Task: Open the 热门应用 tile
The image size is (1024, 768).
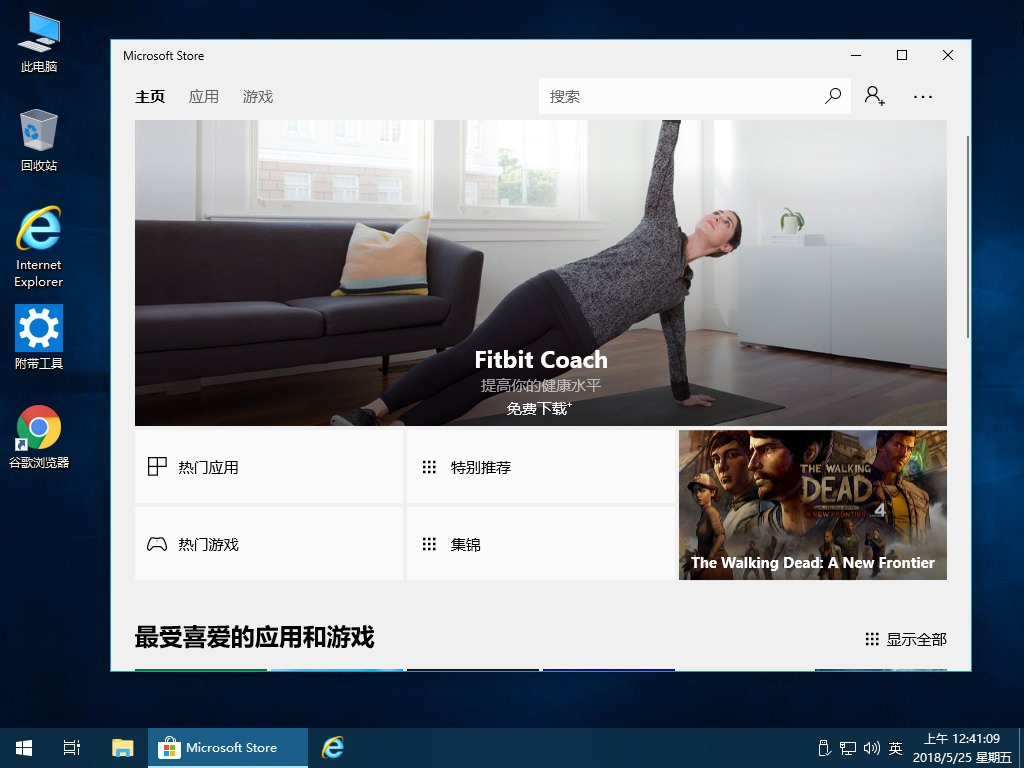Action: tap(268, 467)
